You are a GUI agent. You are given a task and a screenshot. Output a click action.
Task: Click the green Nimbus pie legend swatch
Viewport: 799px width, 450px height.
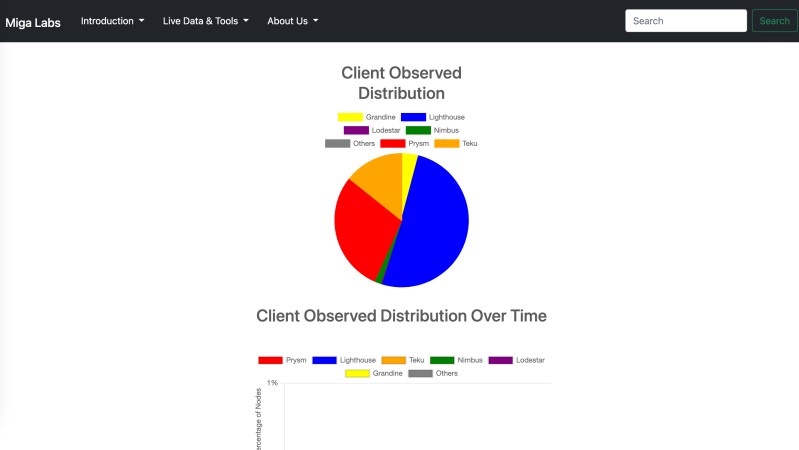click(418, 130)
